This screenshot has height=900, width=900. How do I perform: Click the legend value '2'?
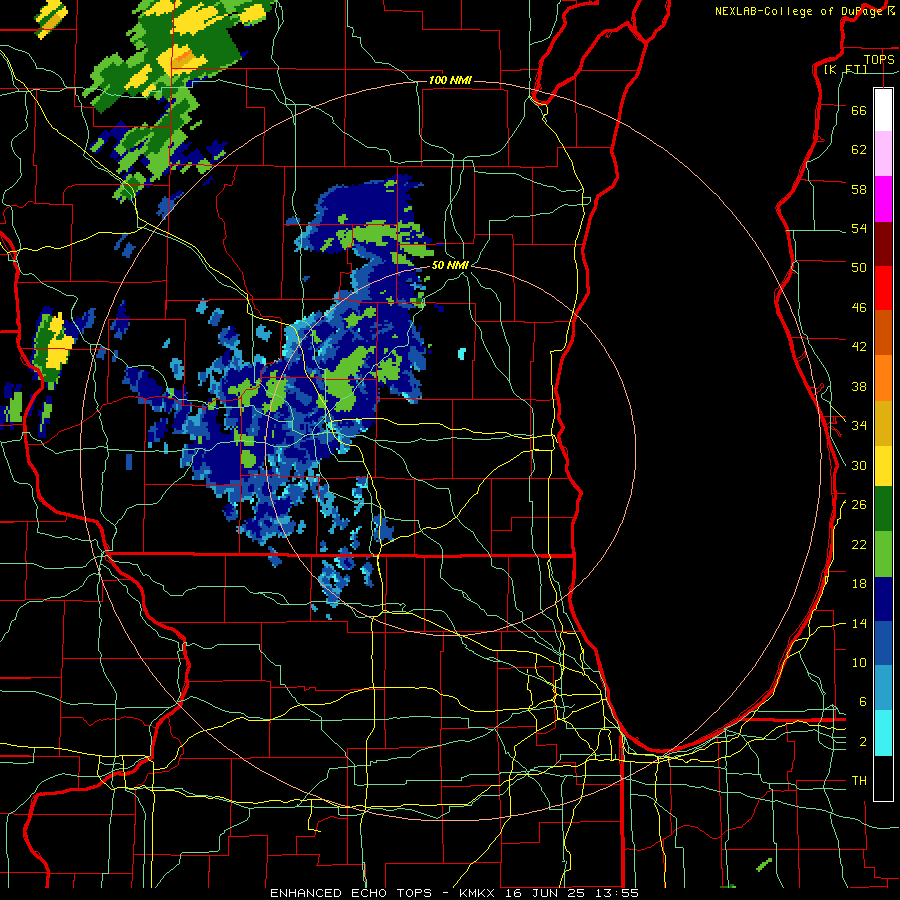(862, 742)
